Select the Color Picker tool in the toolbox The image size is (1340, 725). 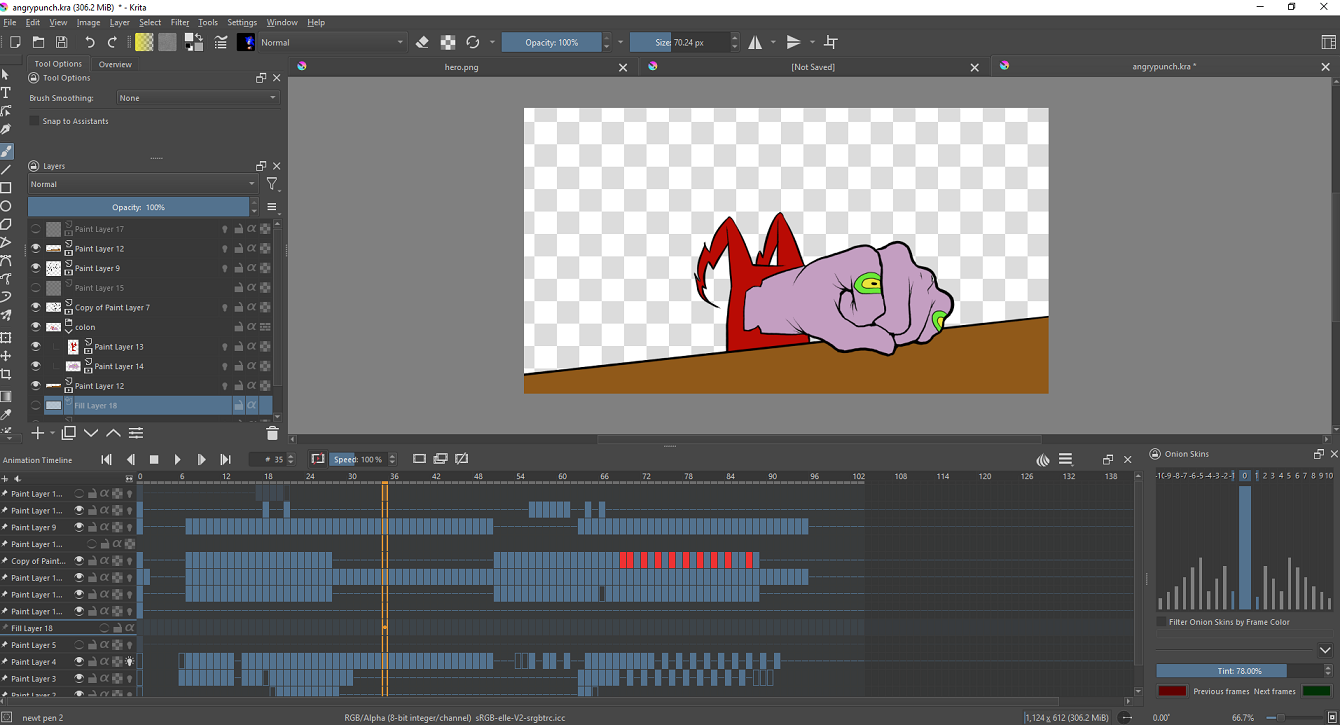tap(6, 414)
